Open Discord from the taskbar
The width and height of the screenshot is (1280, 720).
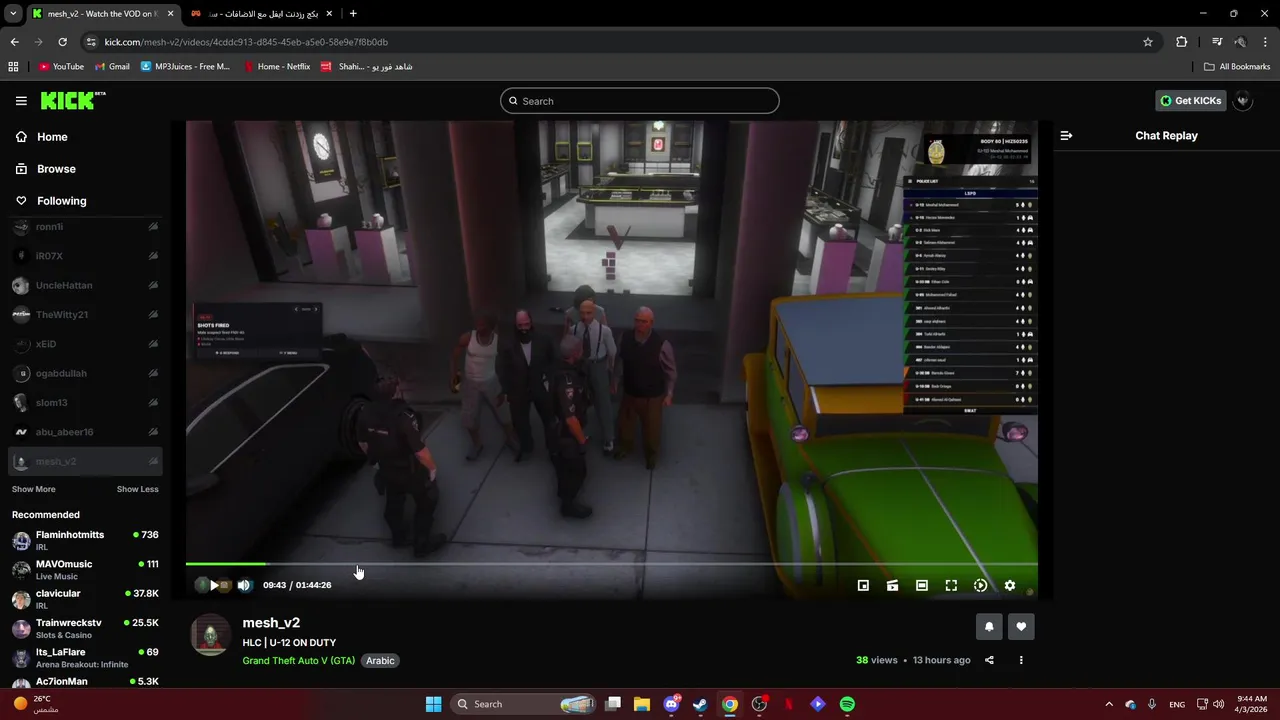671,704
